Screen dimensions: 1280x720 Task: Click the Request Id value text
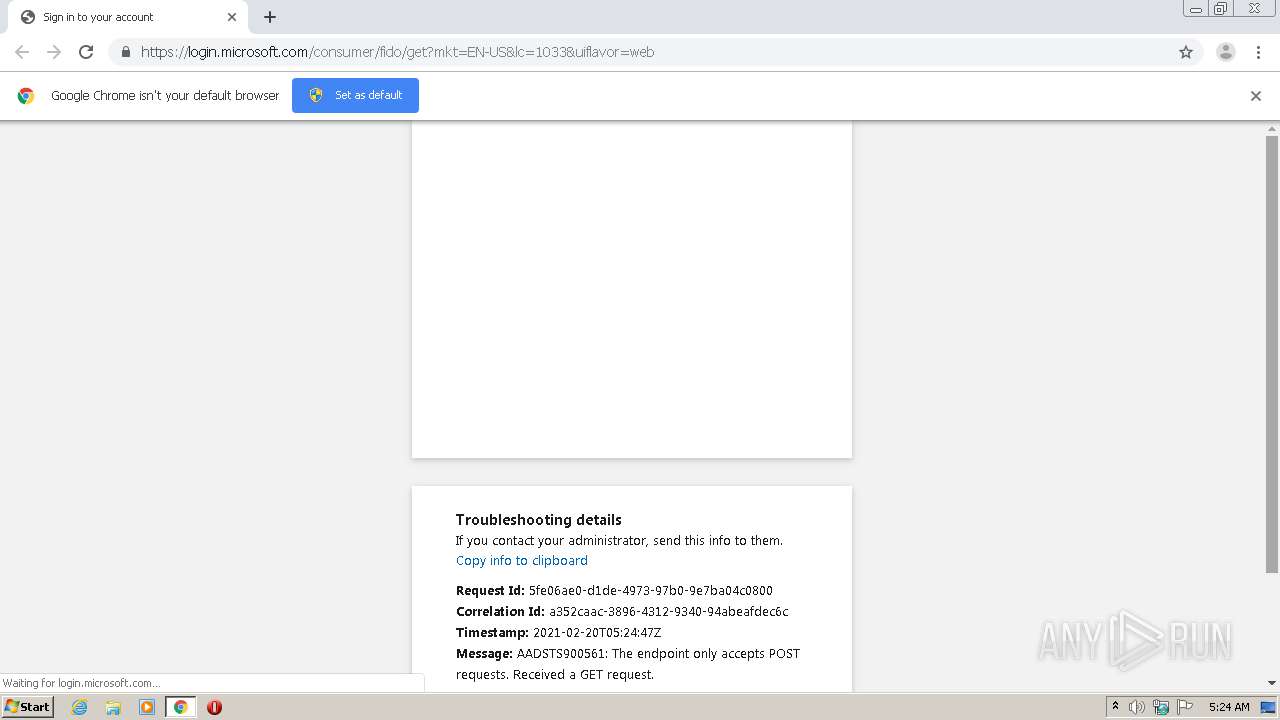coord(651,591)
